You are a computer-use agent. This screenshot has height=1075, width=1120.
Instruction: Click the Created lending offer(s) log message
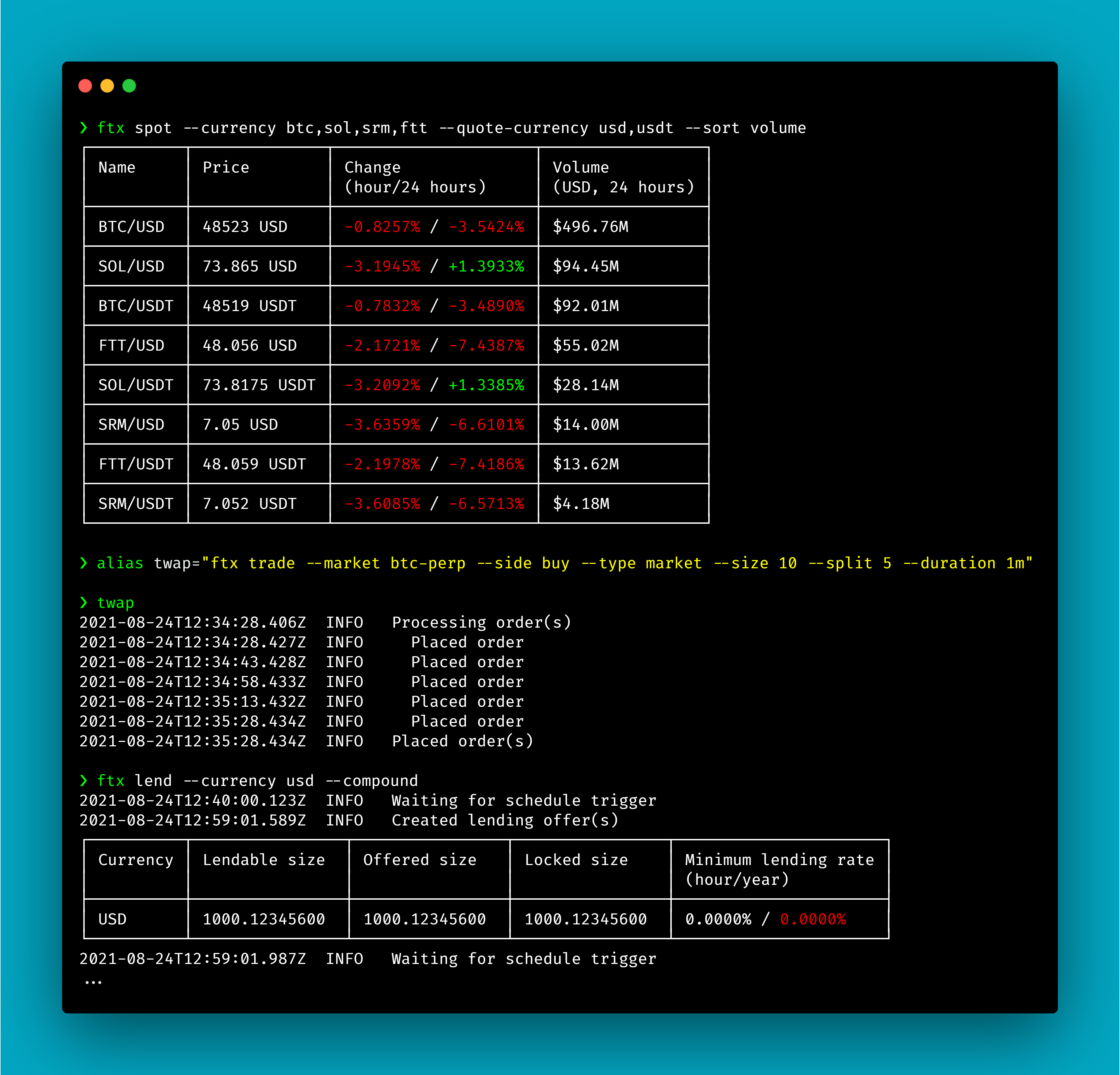tap(504, 820)
